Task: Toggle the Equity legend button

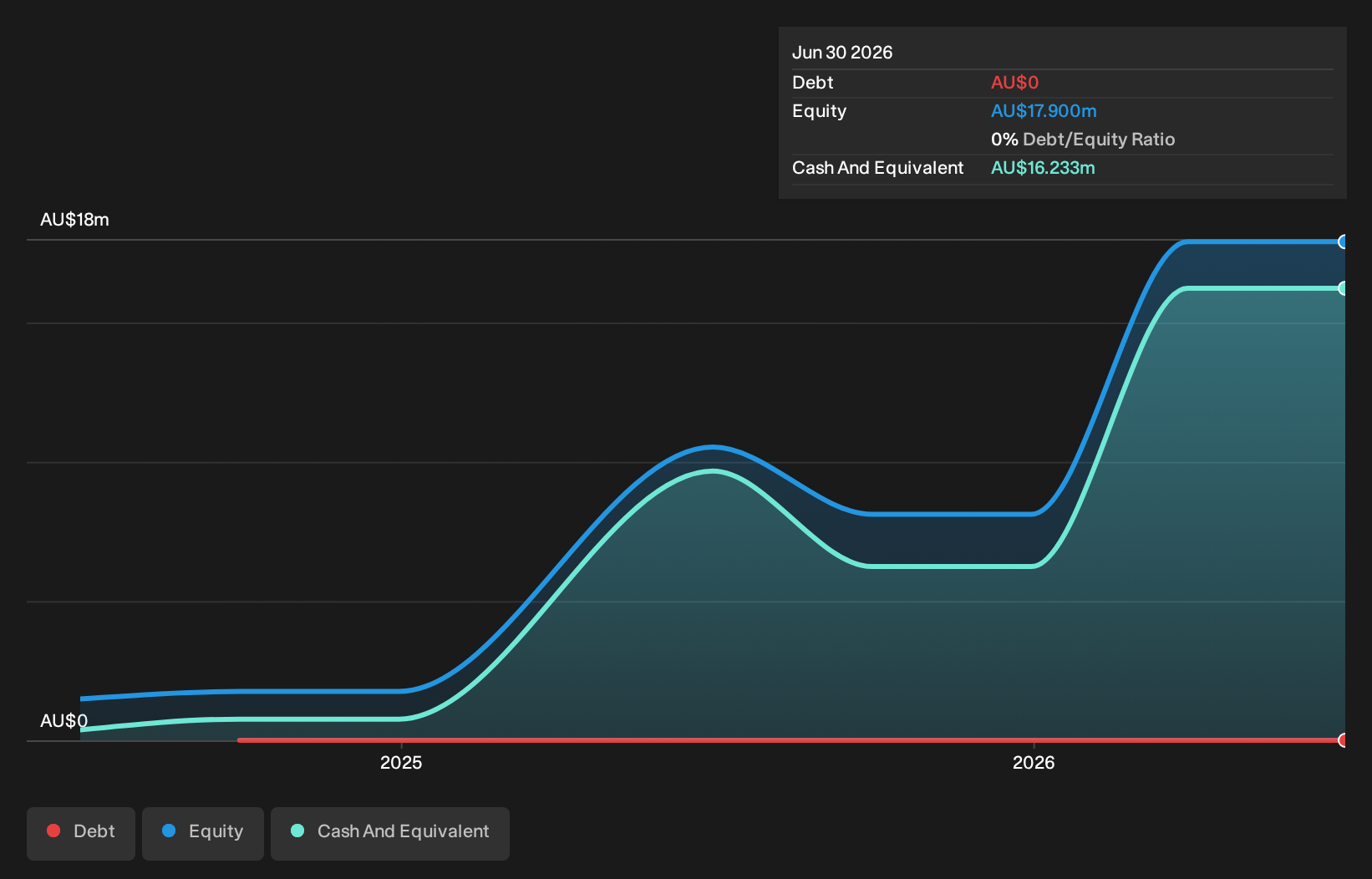Action: (203, 833)
